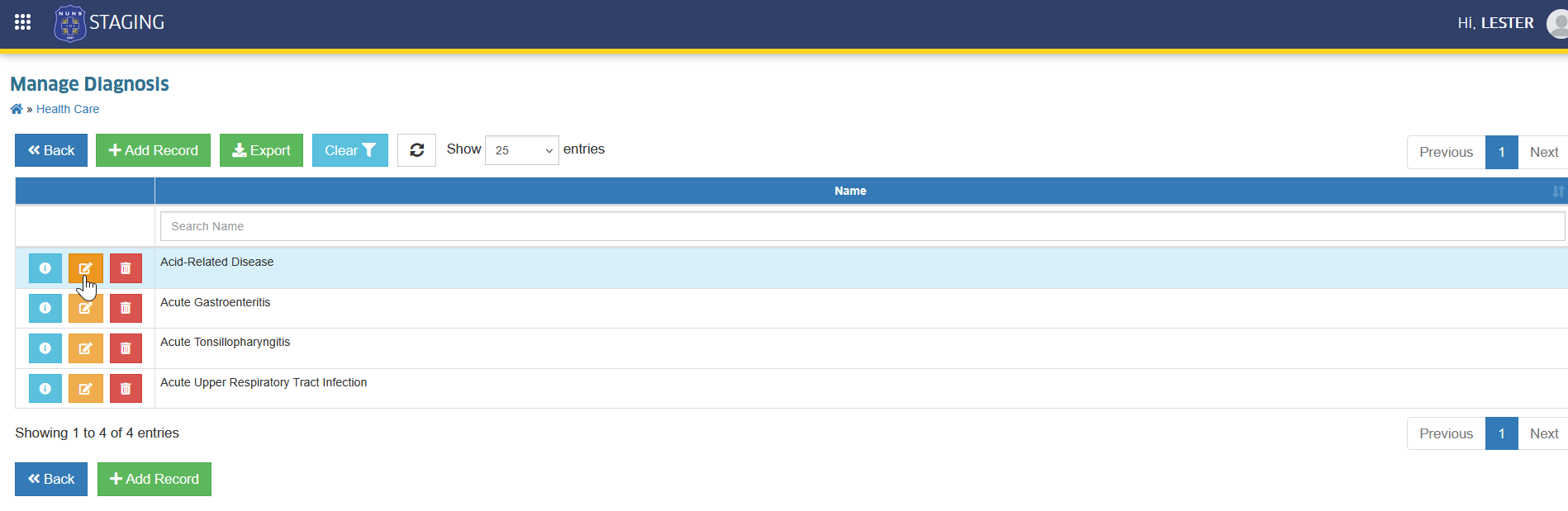This screenshot has height=511, width=1568.
Task: Go to Next page in top pagination
Action: click(1543, 152)
